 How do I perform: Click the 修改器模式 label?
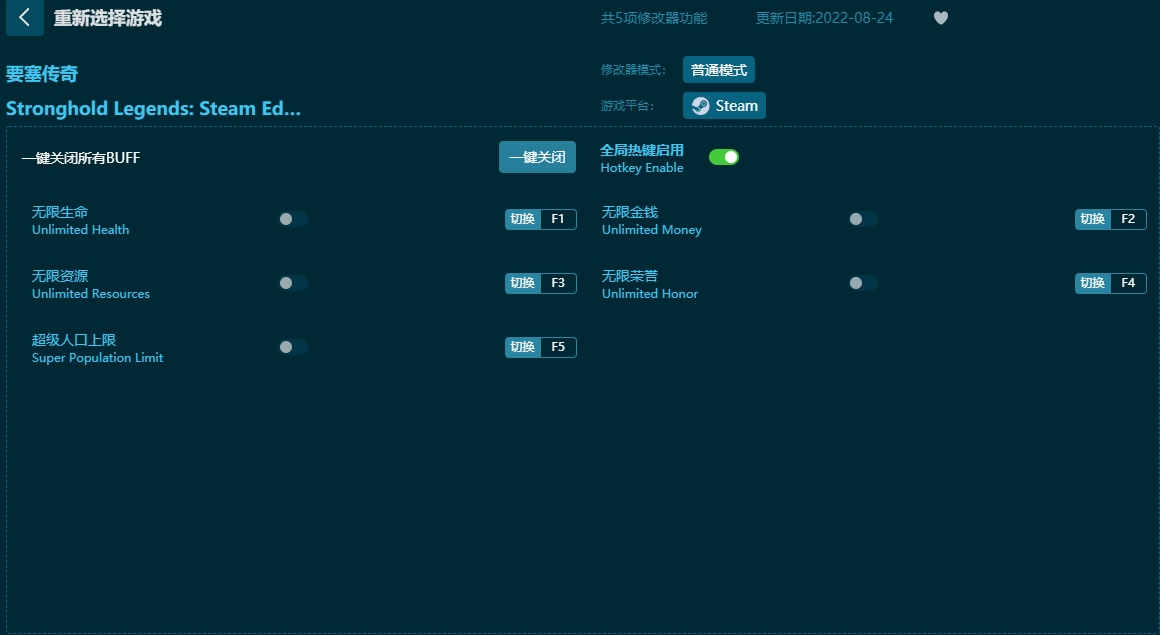[633, 70]
